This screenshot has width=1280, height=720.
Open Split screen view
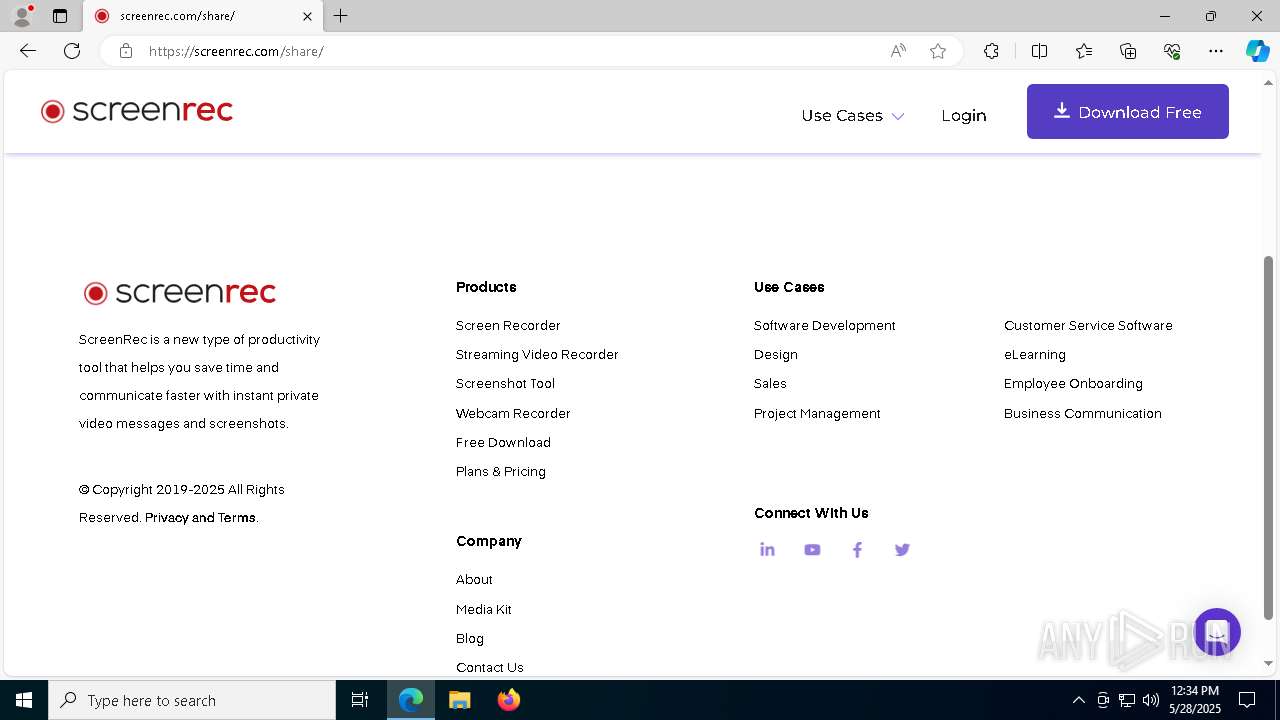pyautogui.click(x=1039, y=51)
